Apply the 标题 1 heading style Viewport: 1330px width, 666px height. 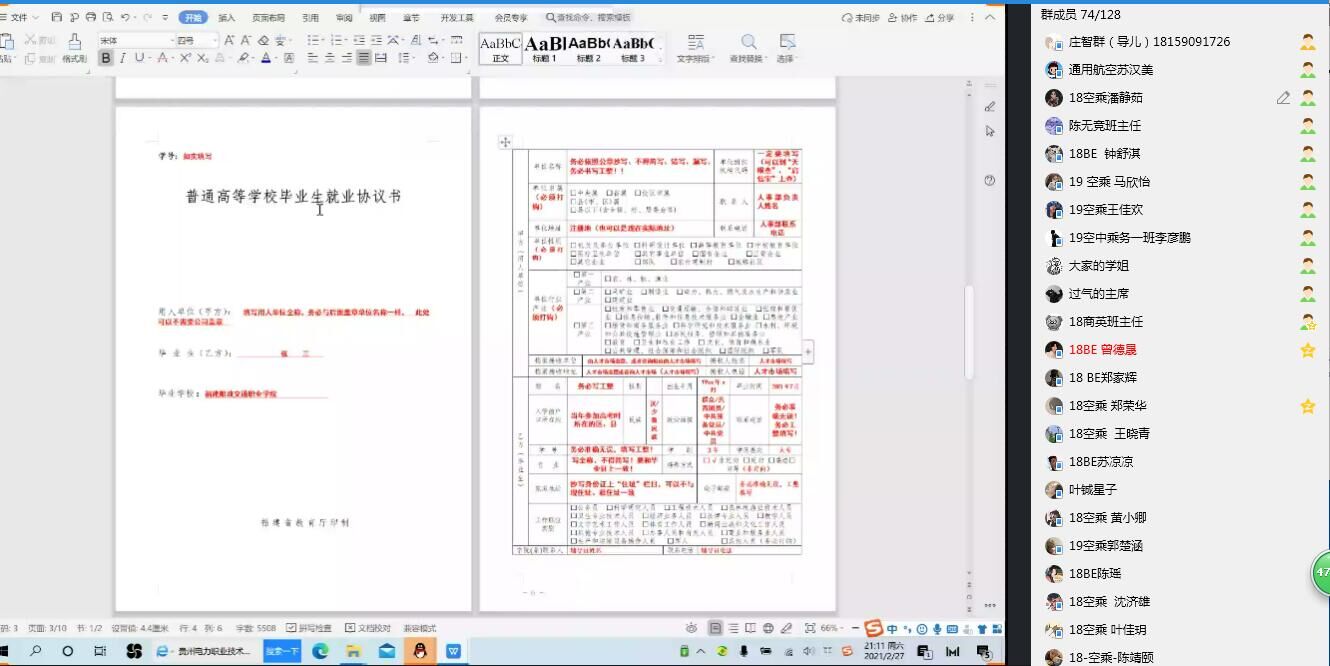click(544, 47)
